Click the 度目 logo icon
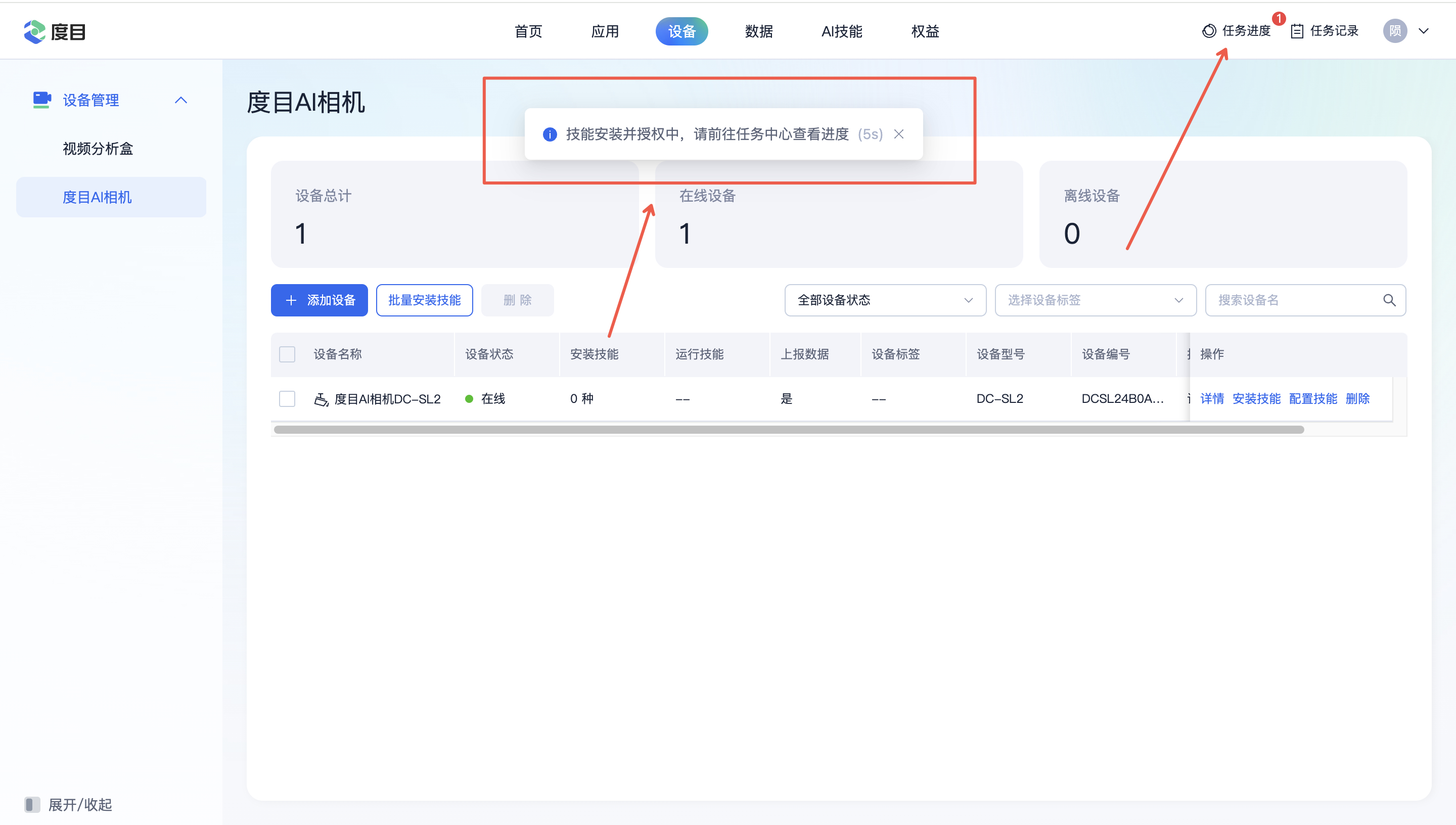Screen dimensions: 1456x825 [x=34, y=32]
